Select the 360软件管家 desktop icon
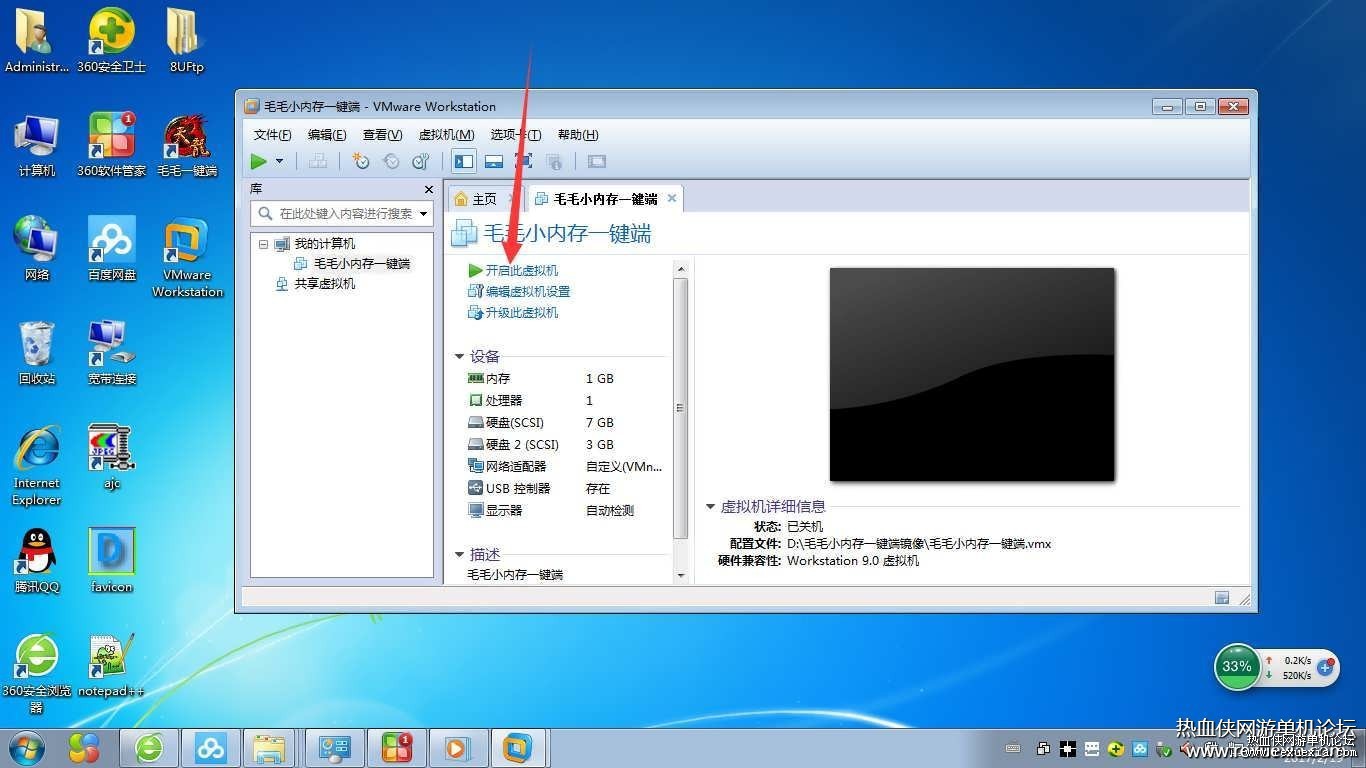Screen dimensions: 1366x768 pyautogui.click(x=112, y=146)
